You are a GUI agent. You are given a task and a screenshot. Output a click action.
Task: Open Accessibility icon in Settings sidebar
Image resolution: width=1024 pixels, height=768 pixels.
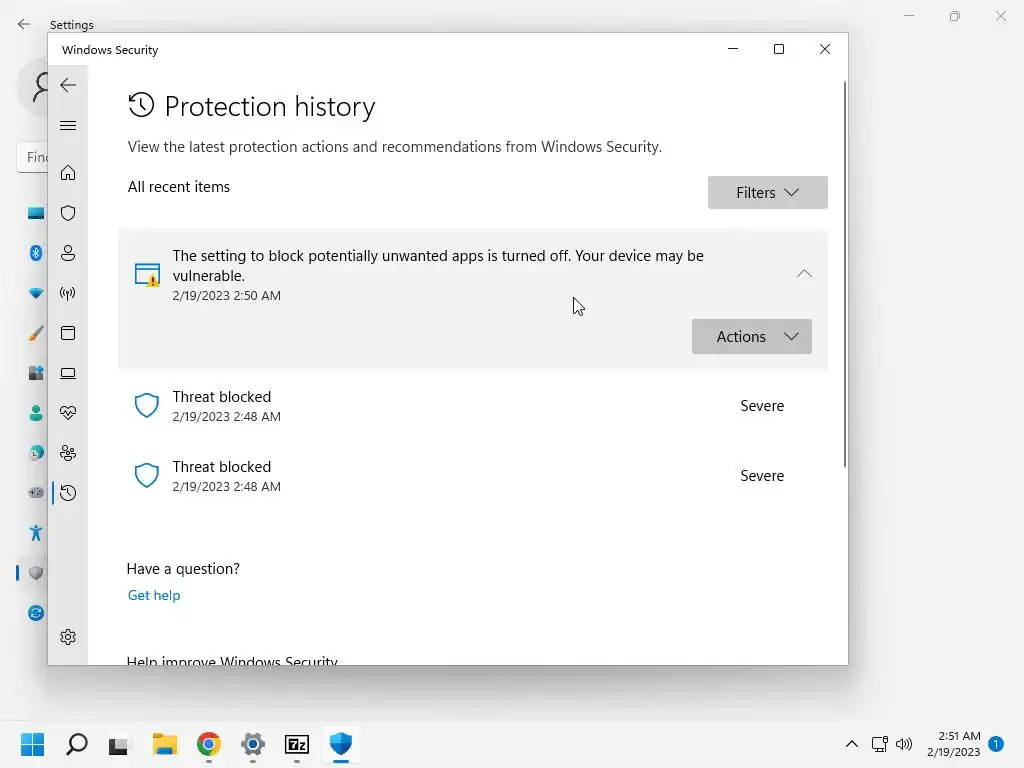tap(36, 533)
